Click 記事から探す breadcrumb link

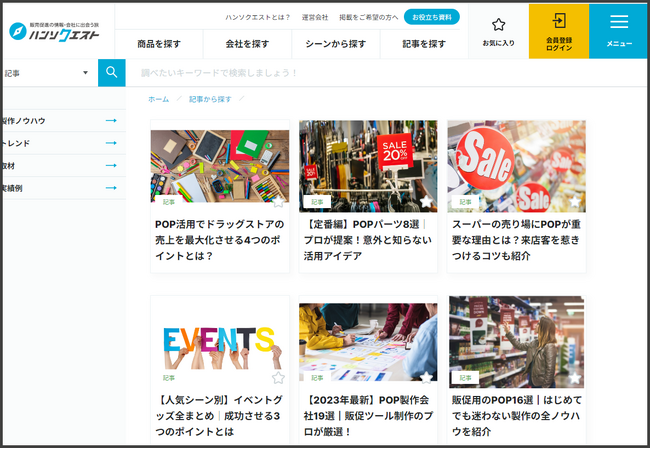tap(210, 99)
